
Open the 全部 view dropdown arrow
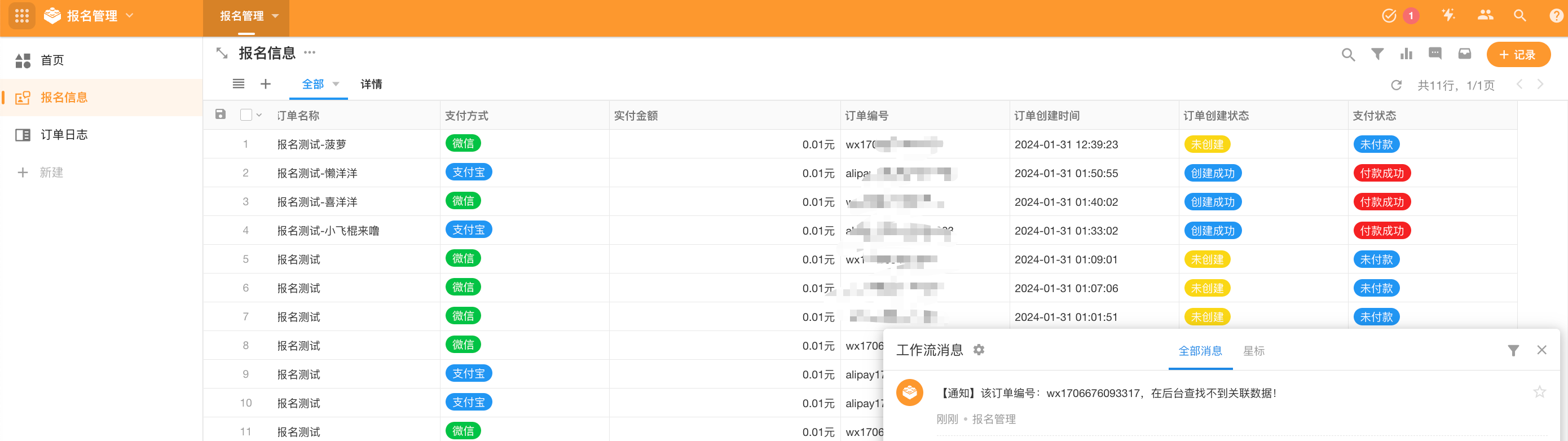pyautogui.click(x=336, y=84)
